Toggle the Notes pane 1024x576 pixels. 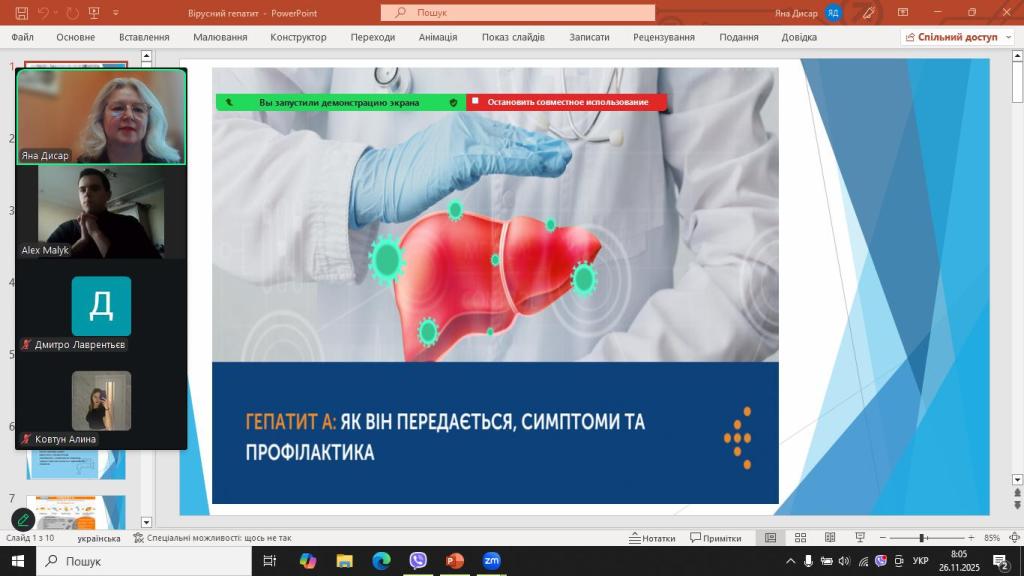(652, 538)
